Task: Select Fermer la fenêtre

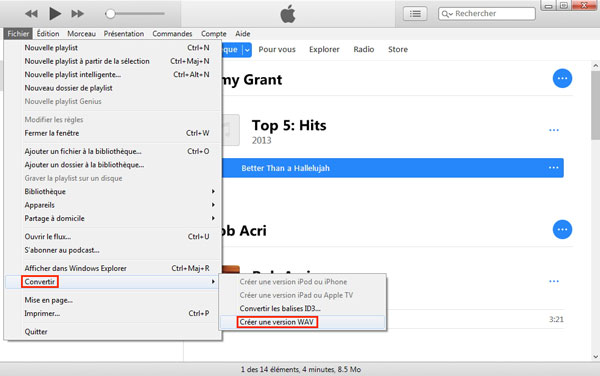Action: 113,133
